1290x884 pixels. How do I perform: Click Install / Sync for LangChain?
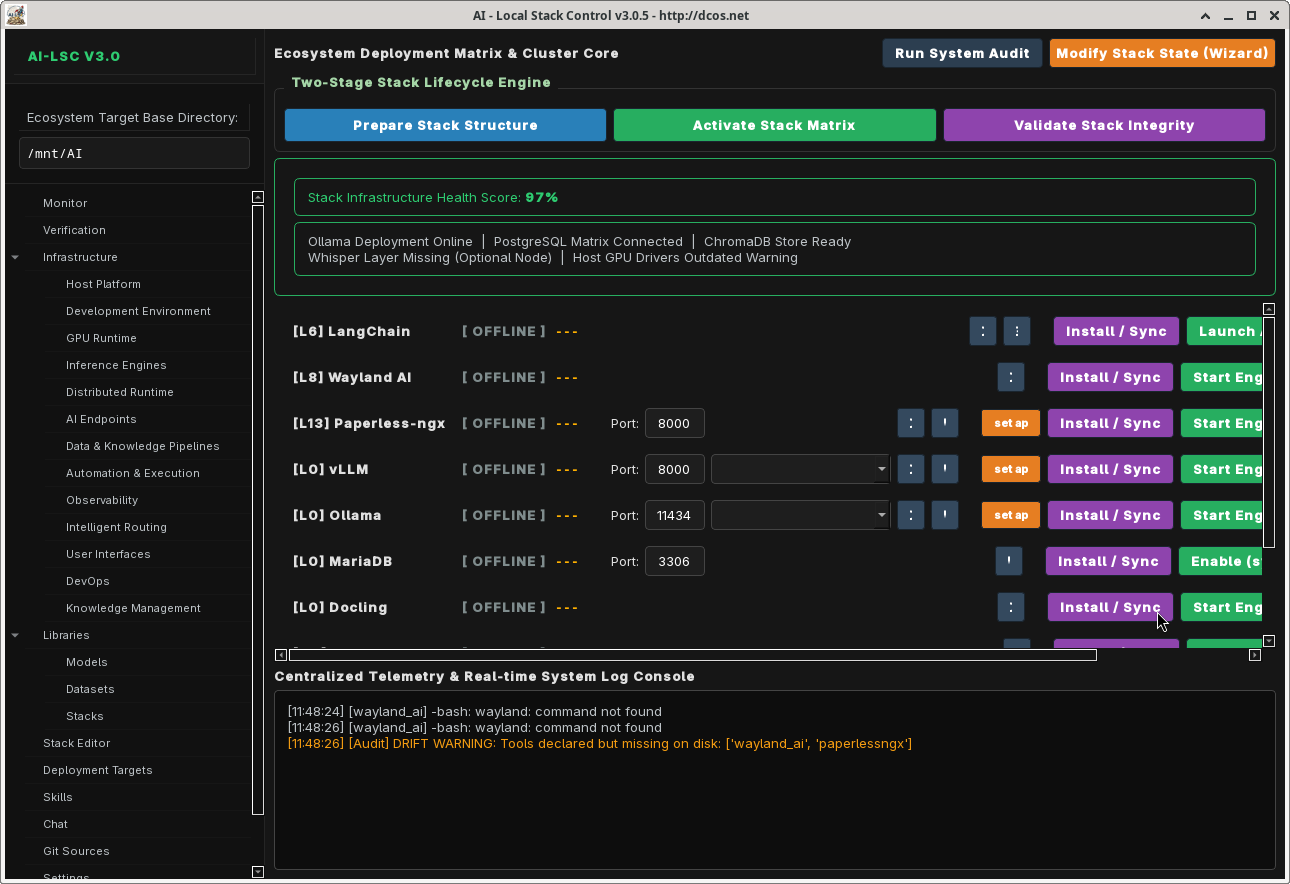pos(1116,331)
